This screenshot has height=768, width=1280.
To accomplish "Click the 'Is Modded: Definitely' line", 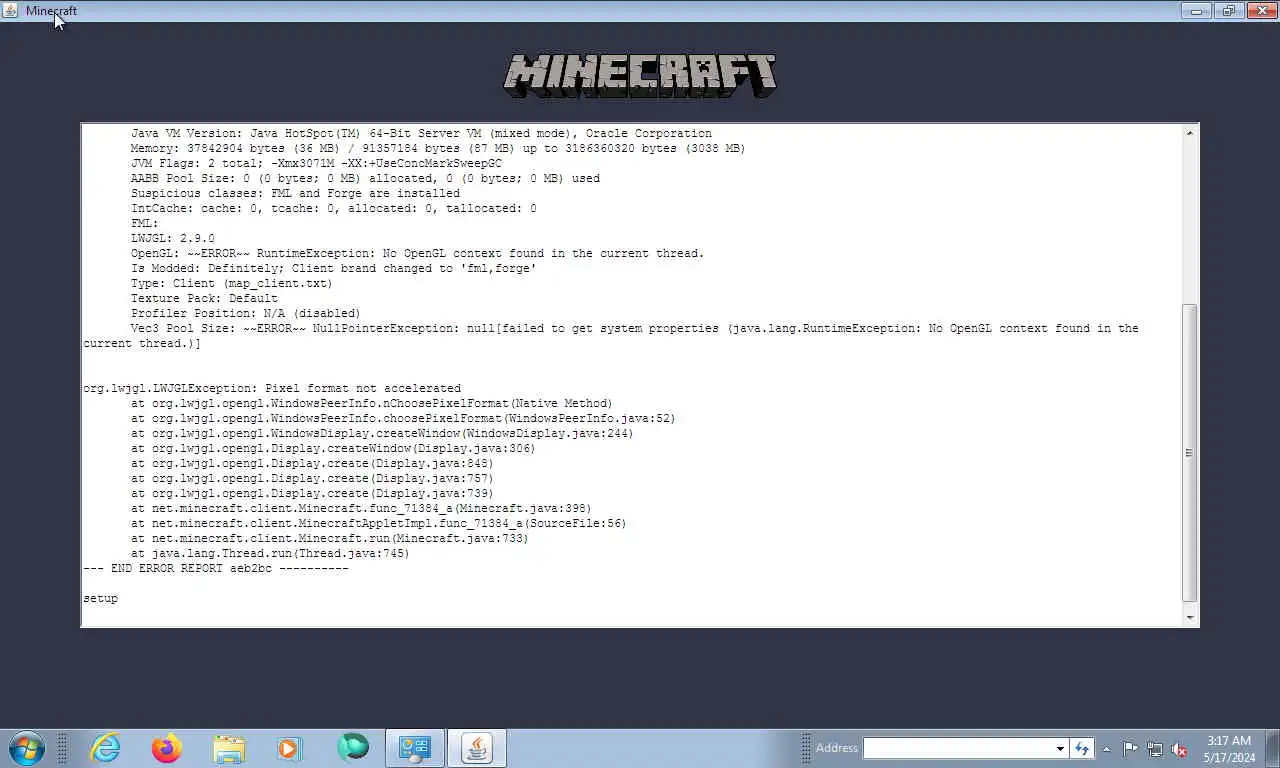I will click(x=333, y=268).
